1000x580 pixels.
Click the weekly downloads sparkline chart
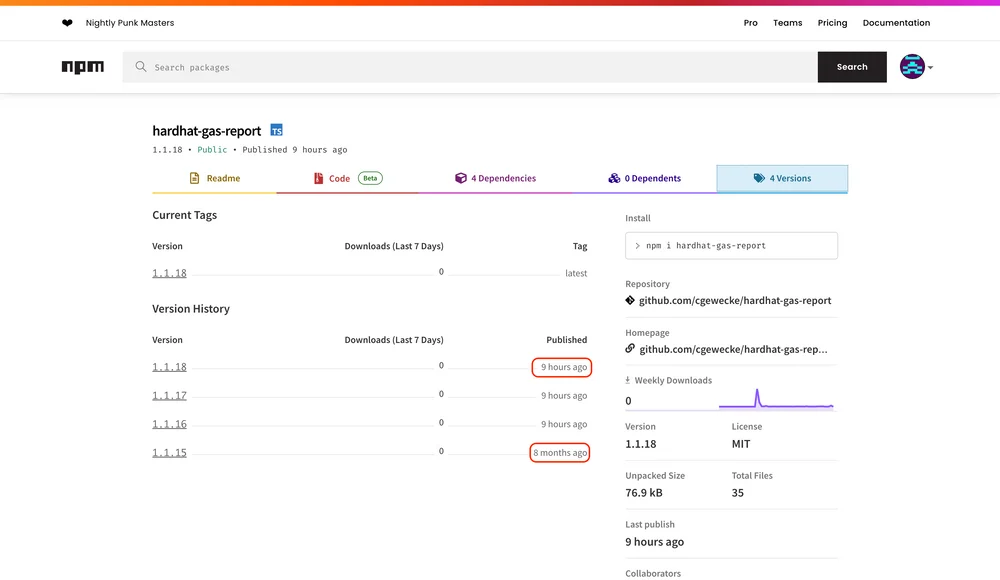[x=776, y=399]
